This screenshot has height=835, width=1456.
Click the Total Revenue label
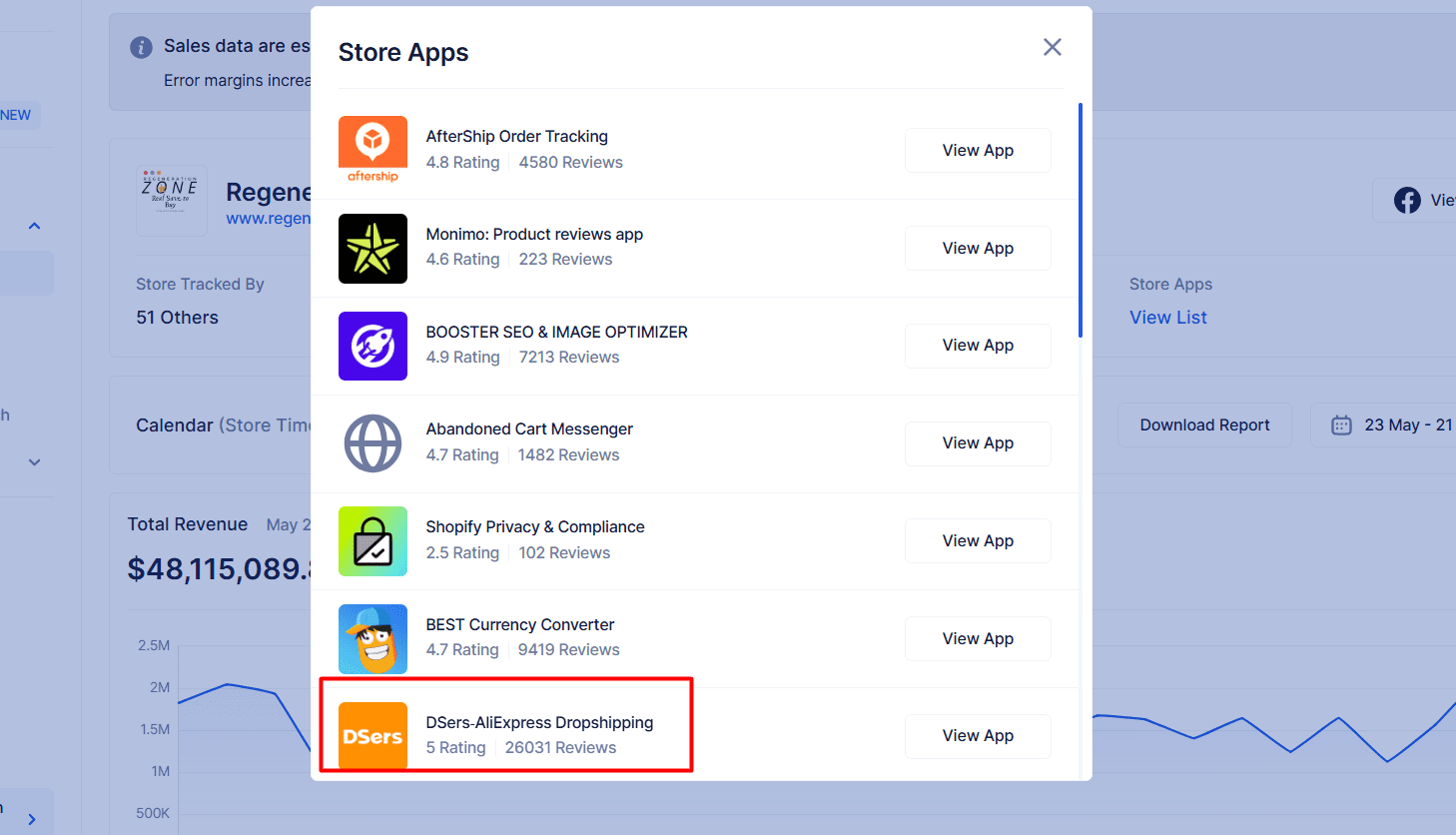coord(188,524)
